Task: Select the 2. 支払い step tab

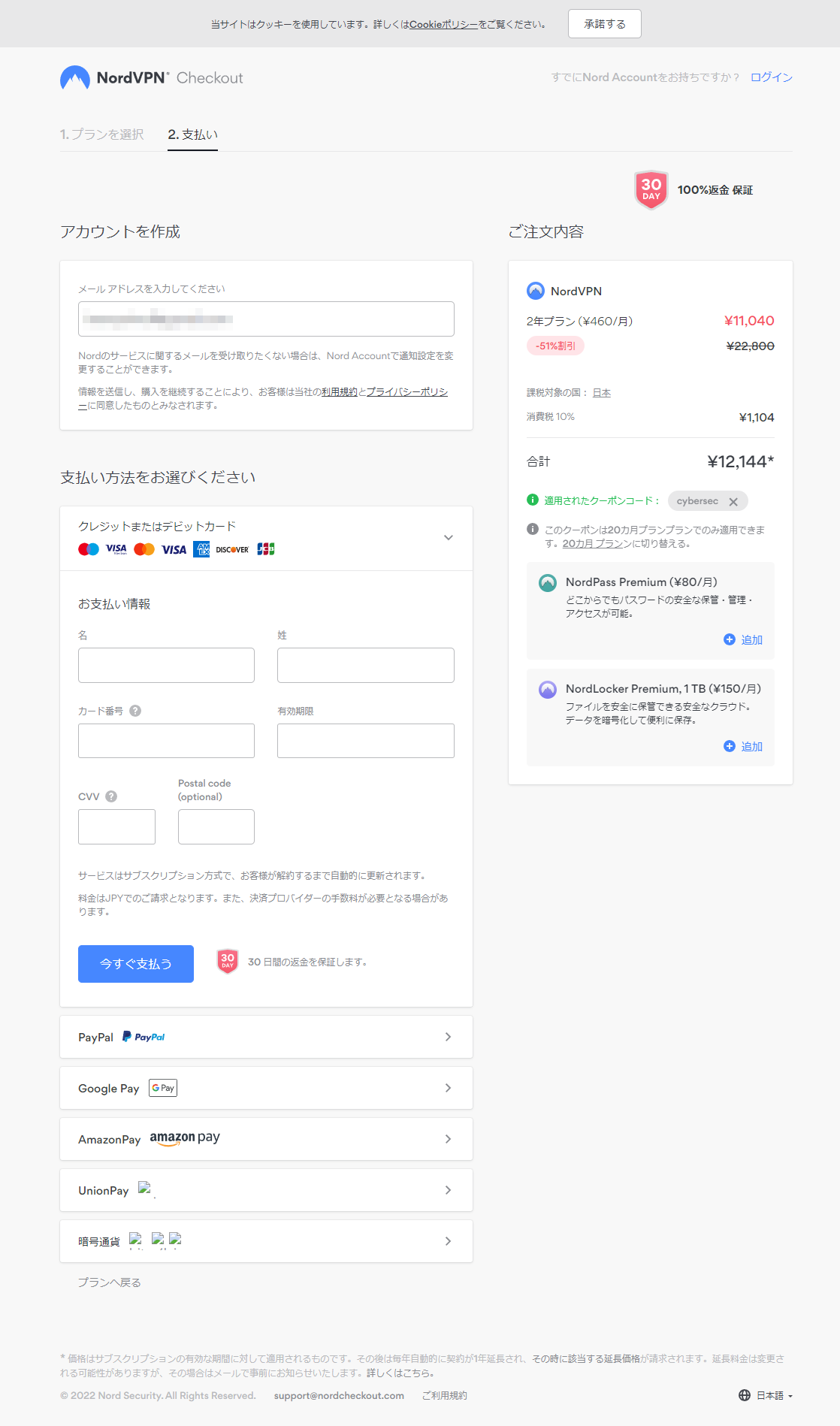Action: click(x=192, y=134)
